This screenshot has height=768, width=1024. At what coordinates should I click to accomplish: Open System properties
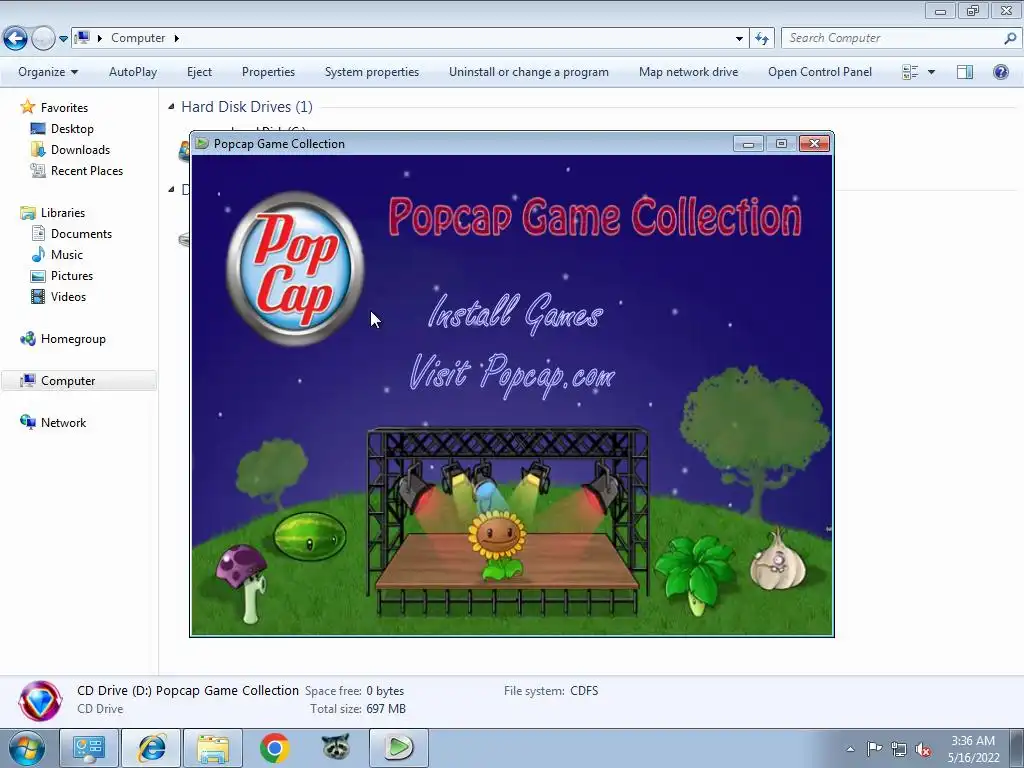372,72
